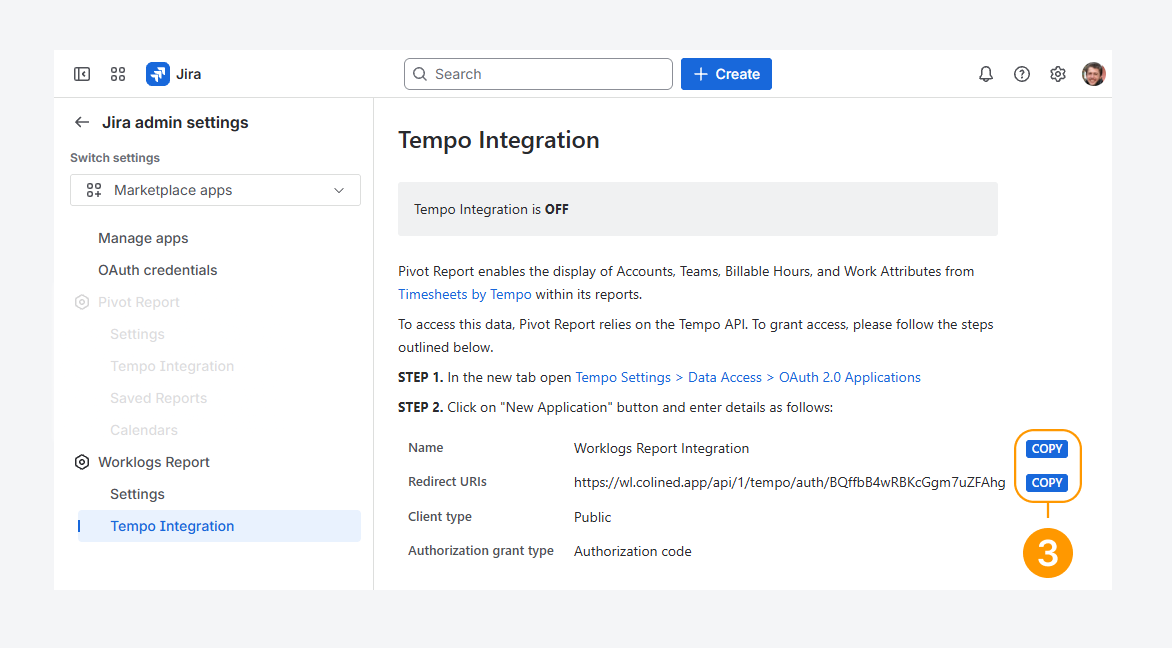Click the Public client type value
Viewport: 1172px width, 648px height.
click(592, 517)
